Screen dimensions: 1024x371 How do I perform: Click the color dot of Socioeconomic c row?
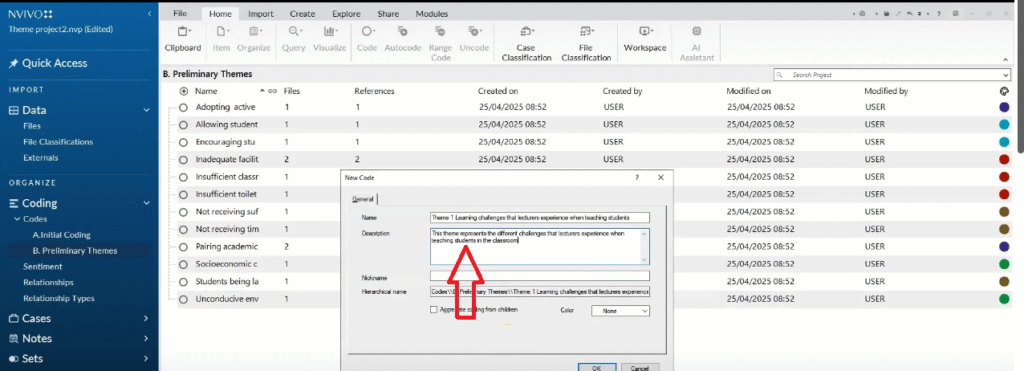point(1004,264)
